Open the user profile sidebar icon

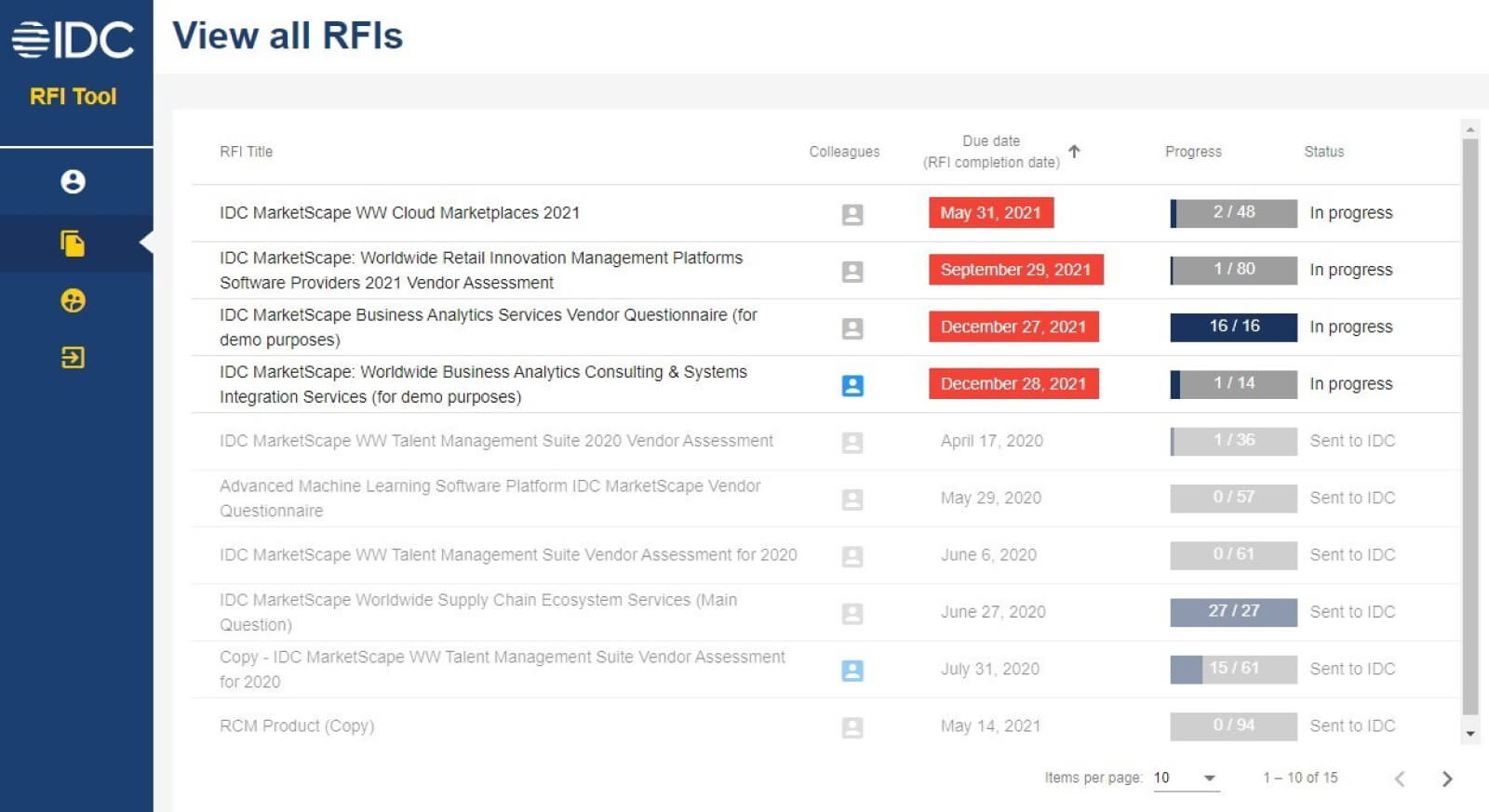73,181
